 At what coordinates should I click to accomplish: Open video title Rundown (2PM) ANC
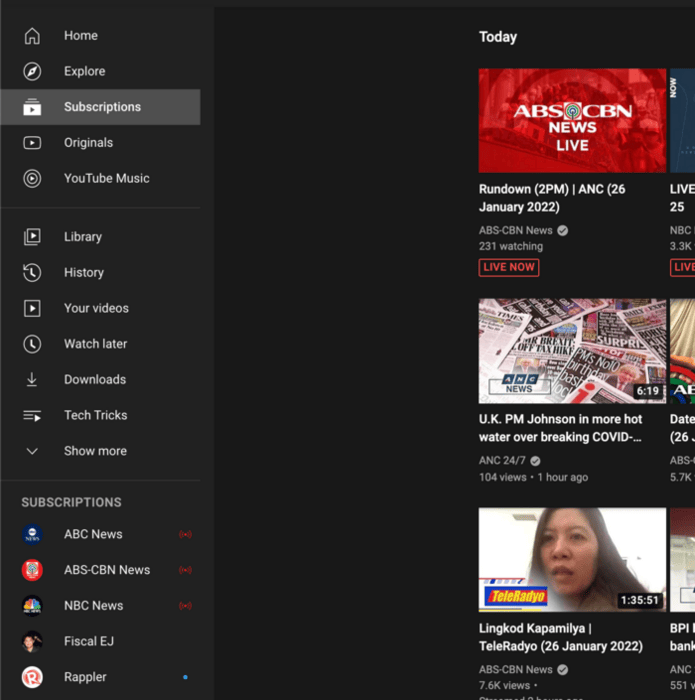pyautogui.click(x=552, y=198)
